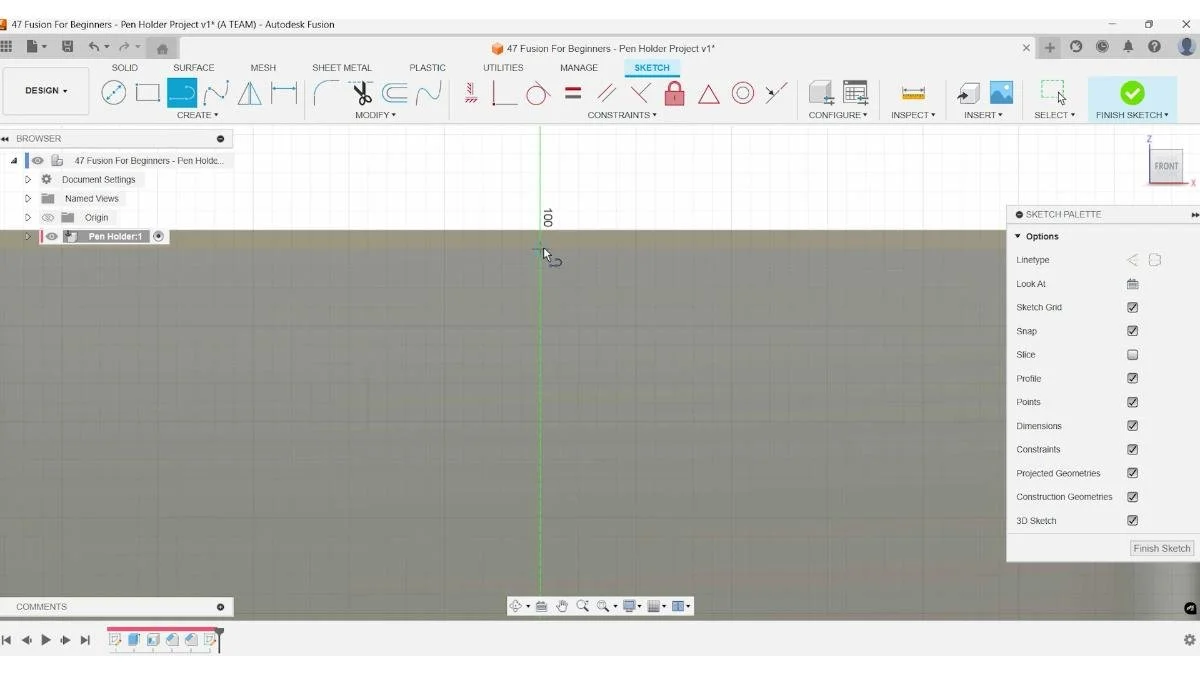Click the new design plus tab button
The width and height of the screenshot is (1200, 675).
click(1050, 47)
